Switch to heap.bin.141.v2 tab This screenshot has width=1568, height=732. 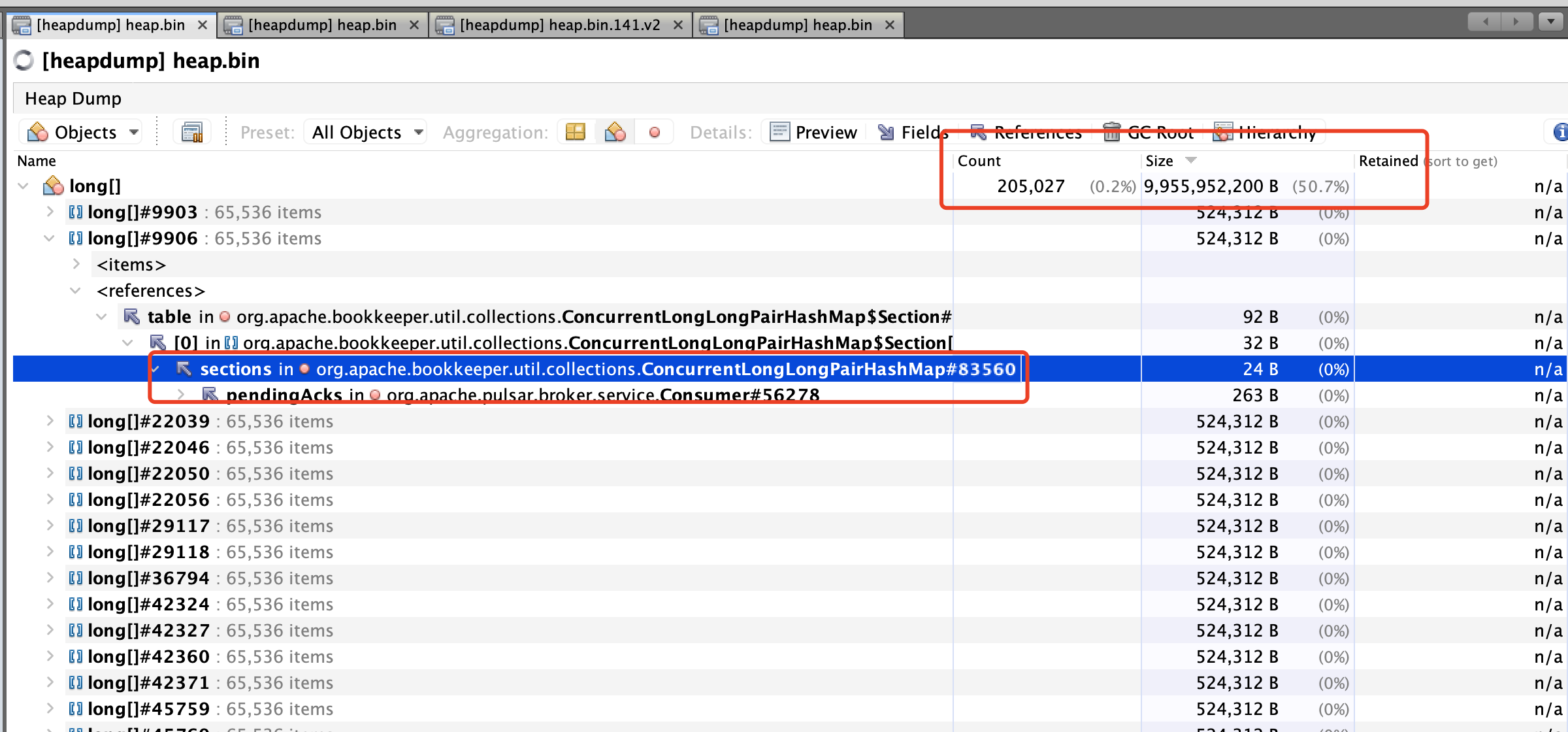[559, 25]
